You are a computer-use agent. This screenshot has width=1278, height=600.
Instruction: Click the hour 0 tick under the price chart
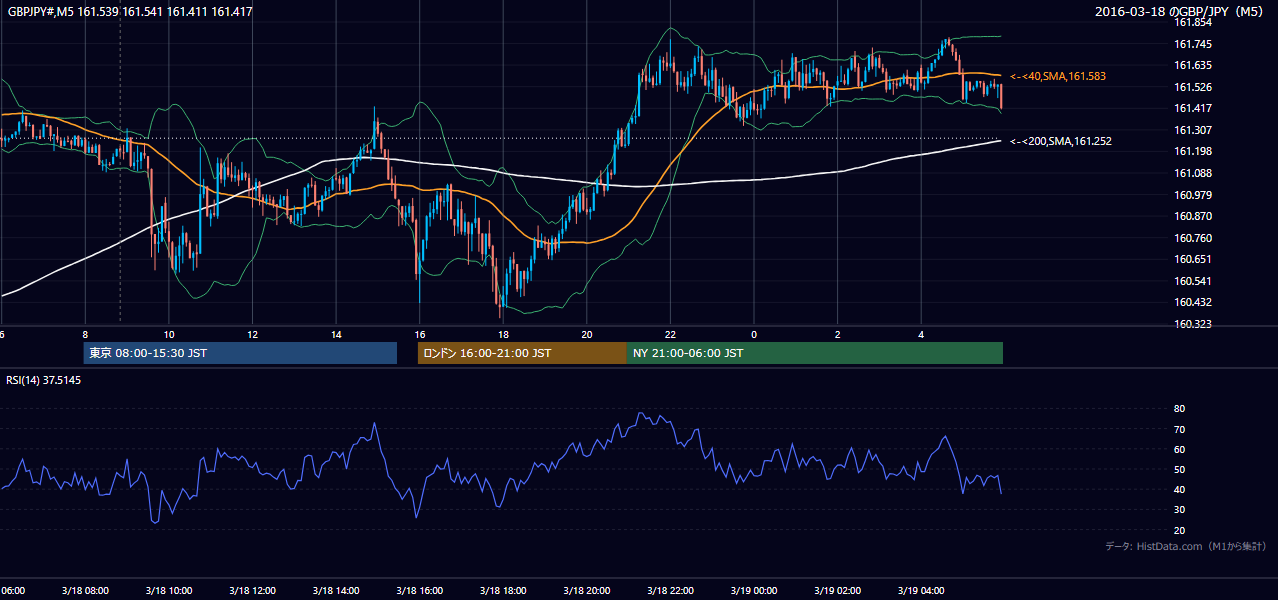[754, 335]
